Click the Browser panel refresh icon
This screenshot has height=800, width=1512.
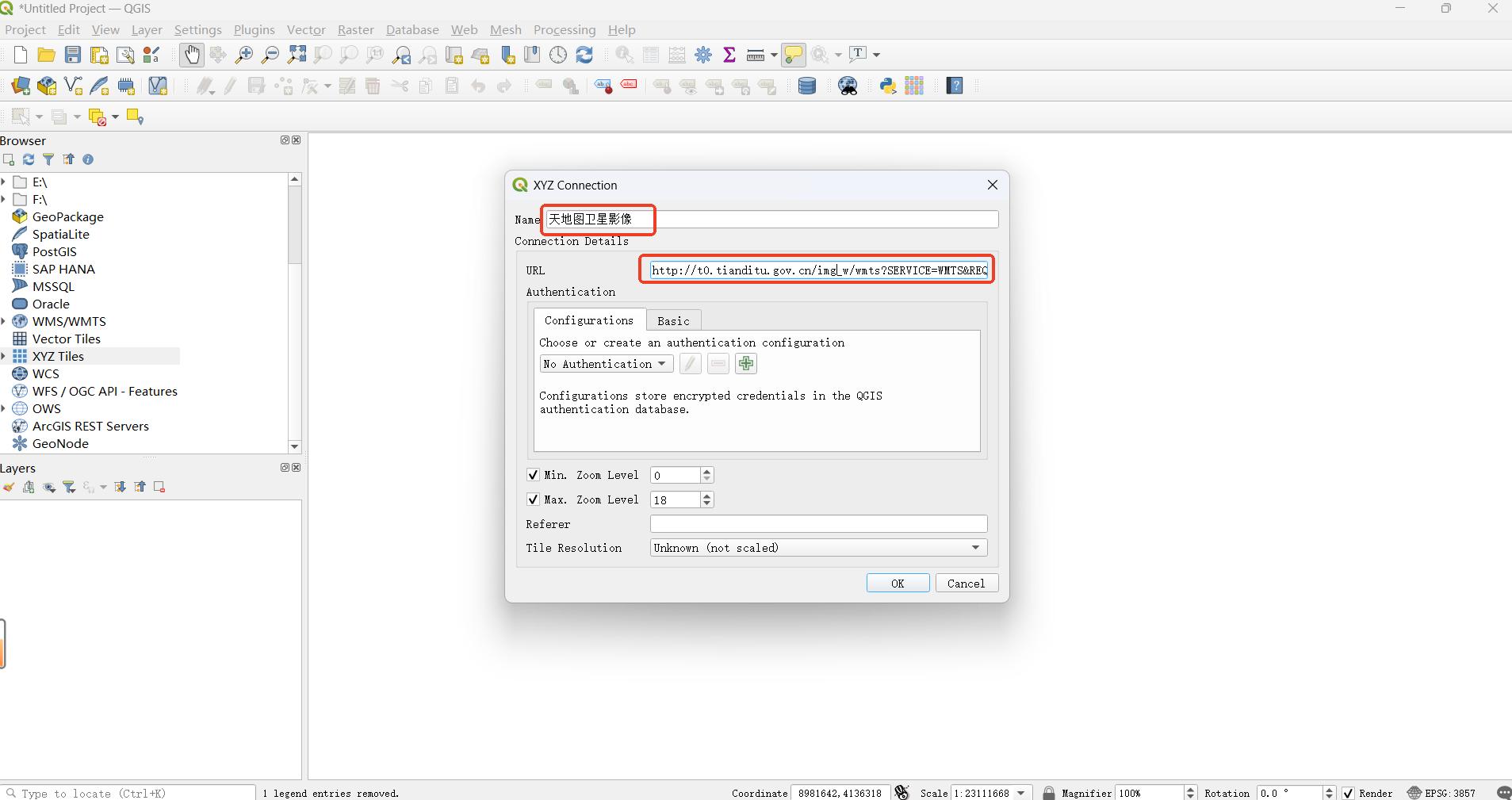point(29,159)
